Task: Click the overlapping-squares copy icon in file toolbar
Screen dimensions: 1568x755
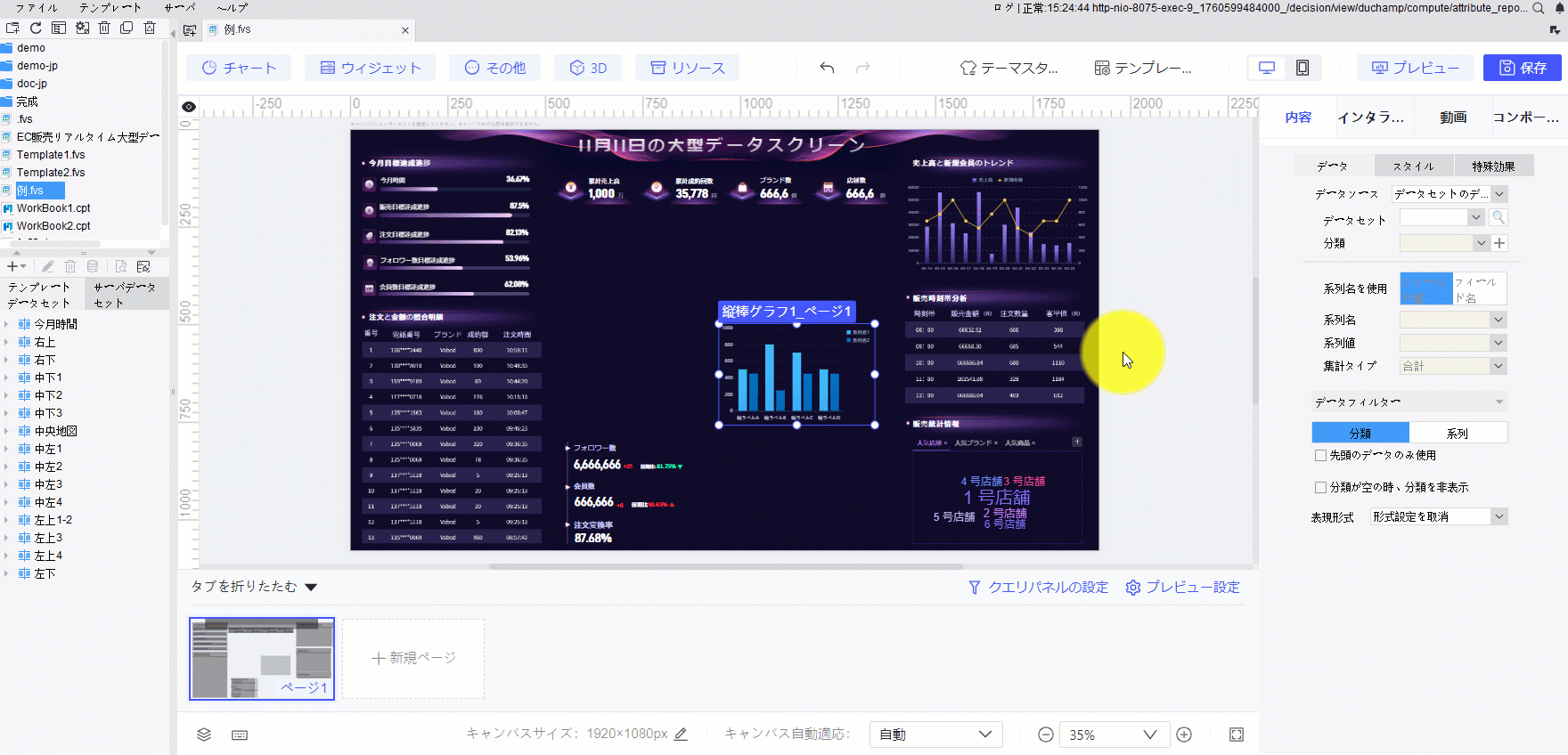Action: pos(127,28)
